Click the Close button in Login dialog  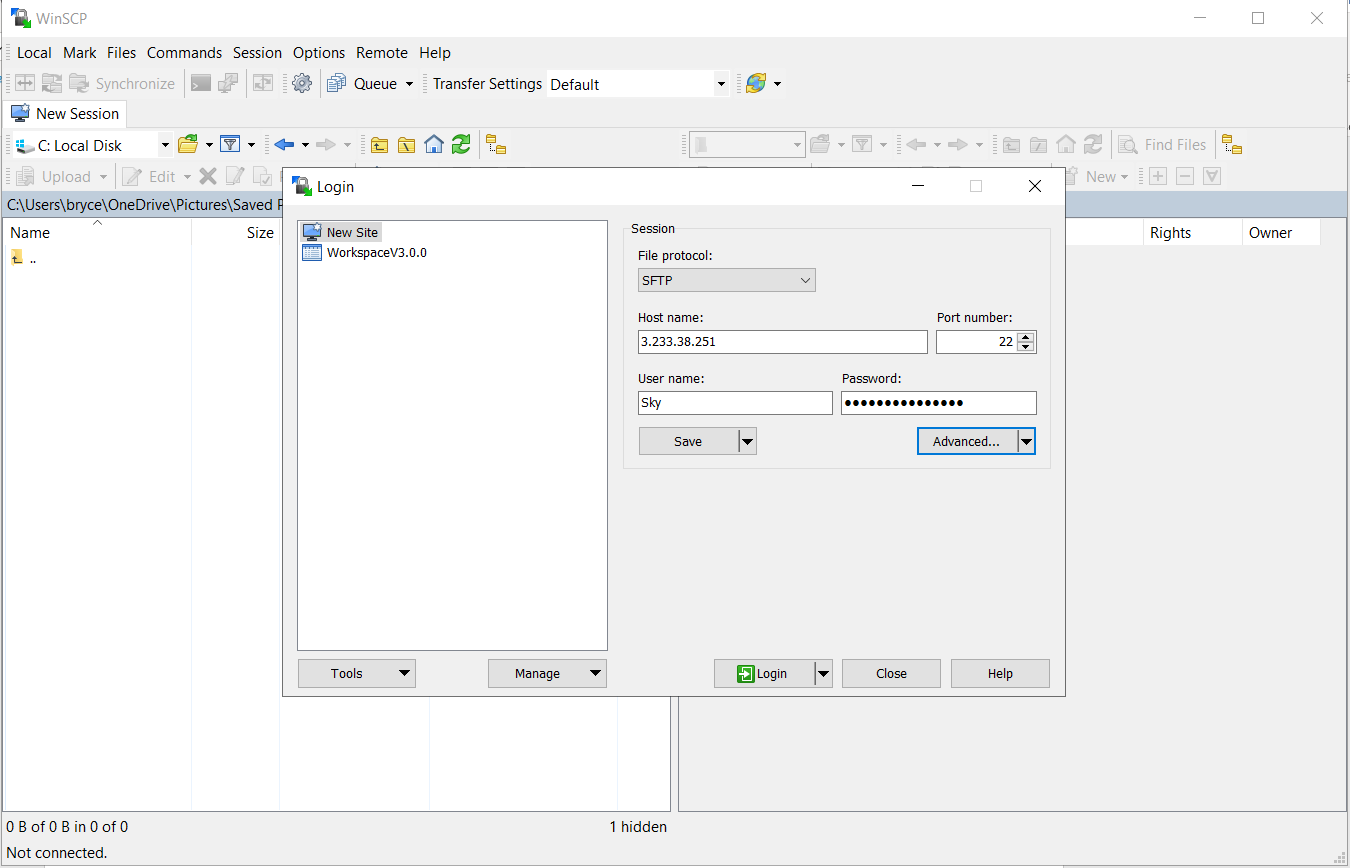point(891,674)
